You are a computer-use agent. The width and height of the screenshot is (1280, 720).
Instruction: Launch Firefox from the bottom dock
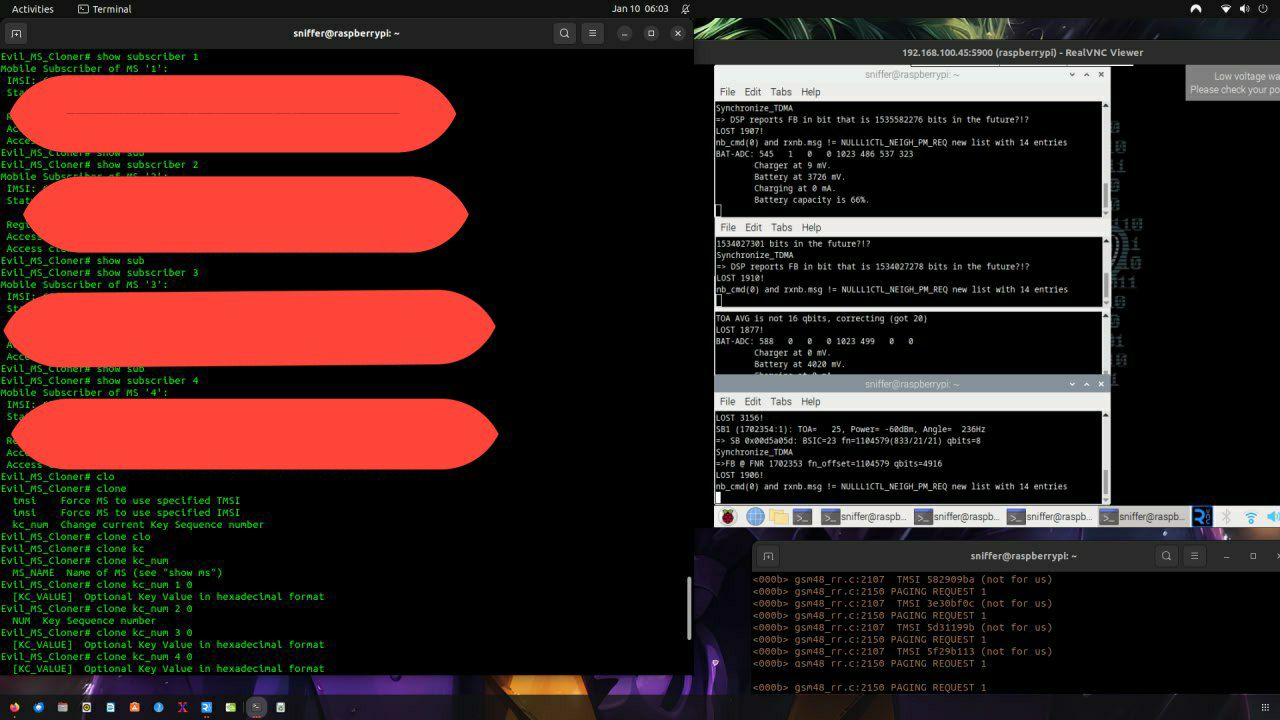point(14,707)
